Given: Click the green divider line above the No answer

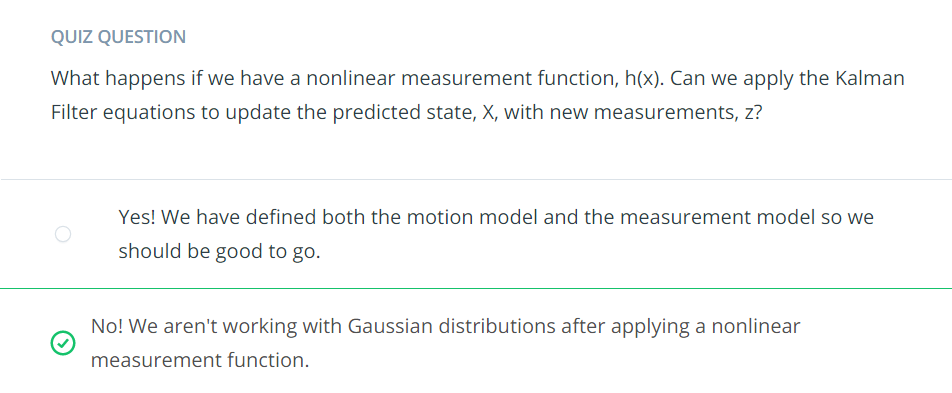Looking at the screenshot, I should (x=476, y=289).
